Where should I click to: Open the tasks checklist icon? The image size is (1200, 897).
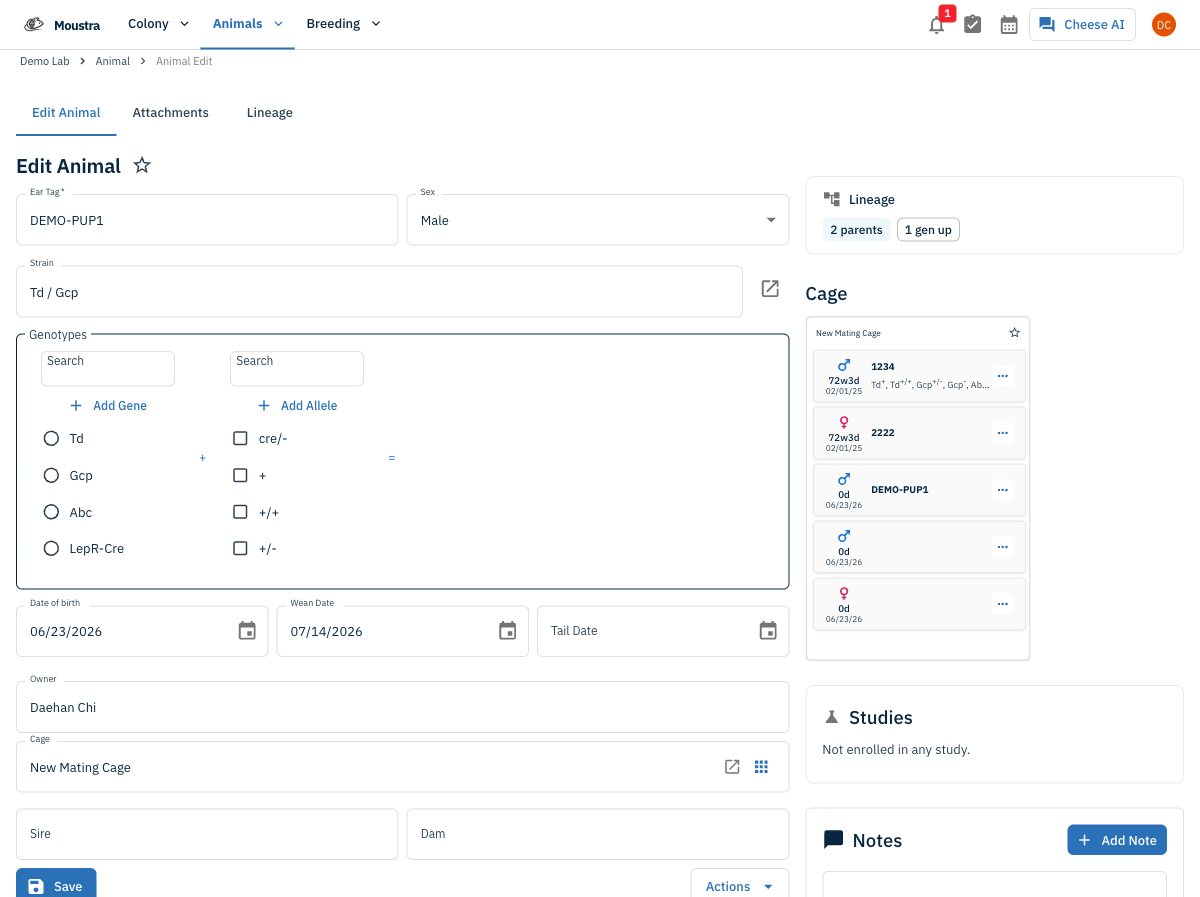[973, 25]
